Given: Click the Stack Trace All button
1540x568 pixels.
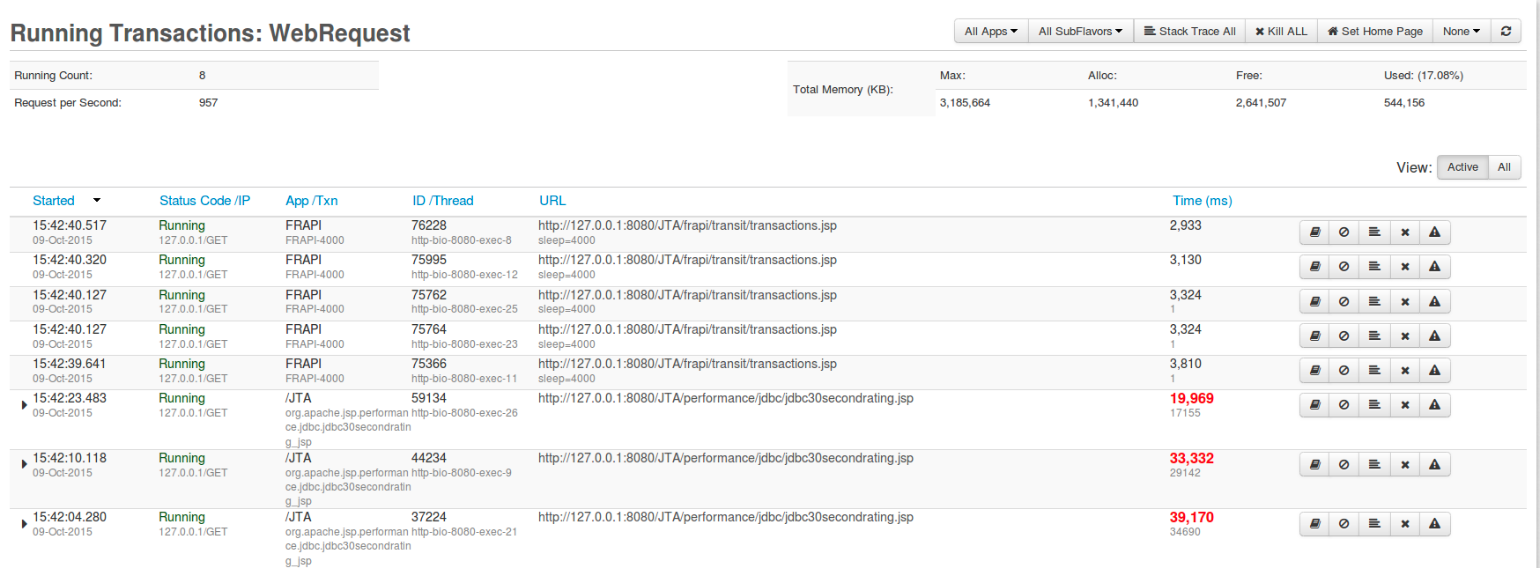Looking at the screenshot, I should tap(1189, 31).
